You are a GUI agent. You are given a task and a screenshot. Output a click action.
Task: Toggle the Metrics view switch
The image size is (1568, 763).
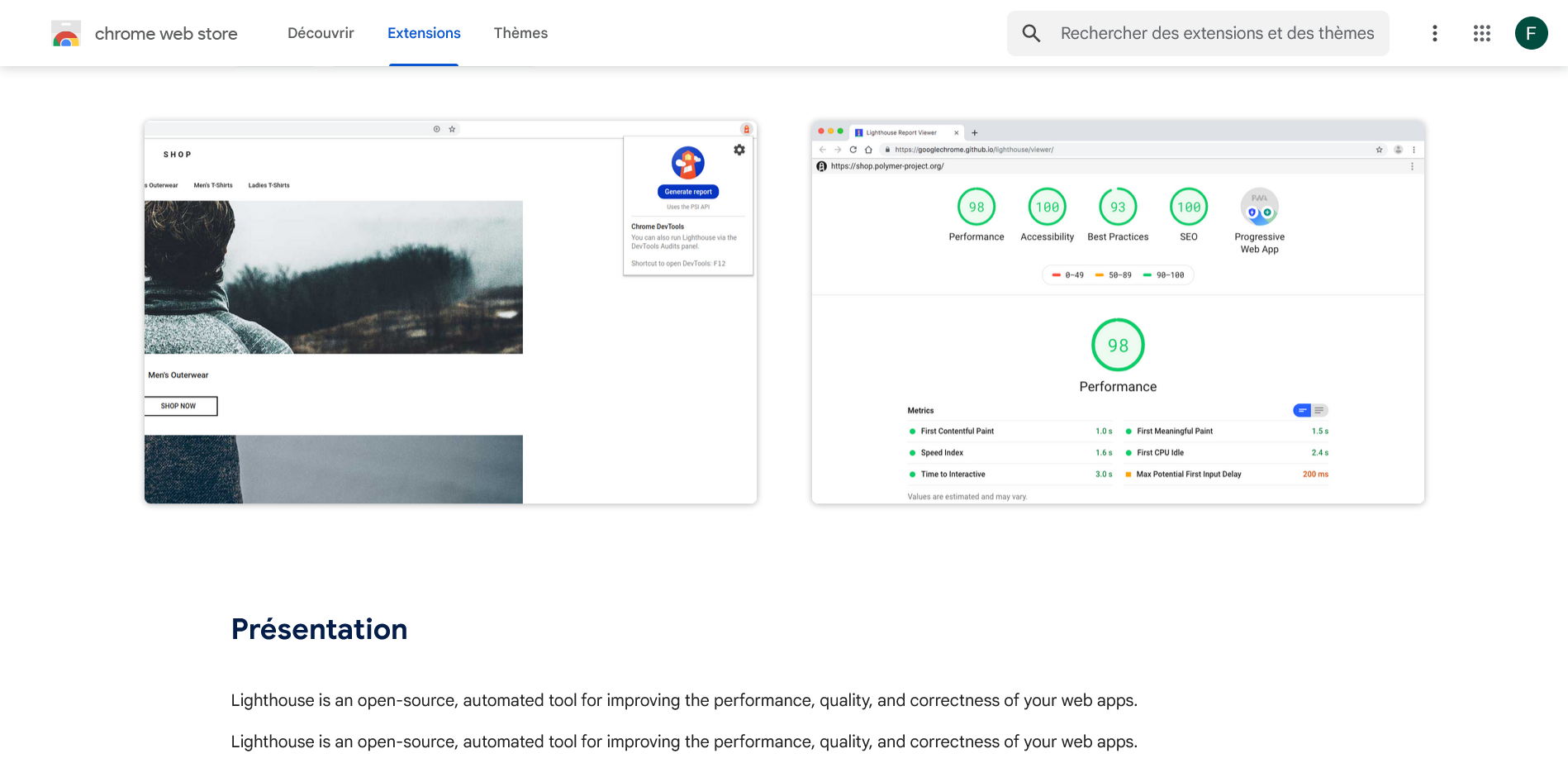(x=1310, y=410)
